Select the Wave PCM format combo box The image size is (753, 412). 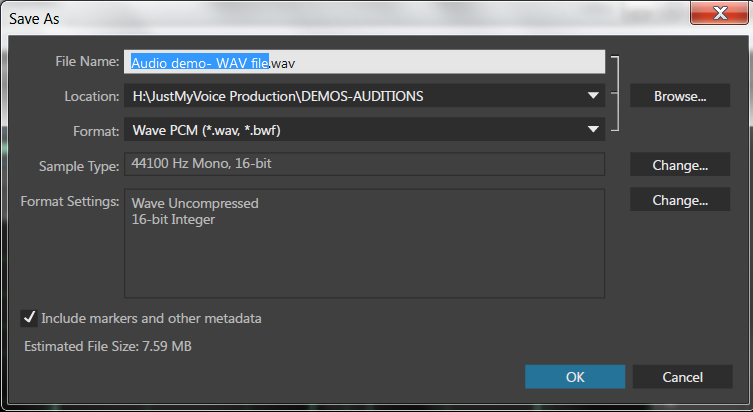(x=364, y=129)
